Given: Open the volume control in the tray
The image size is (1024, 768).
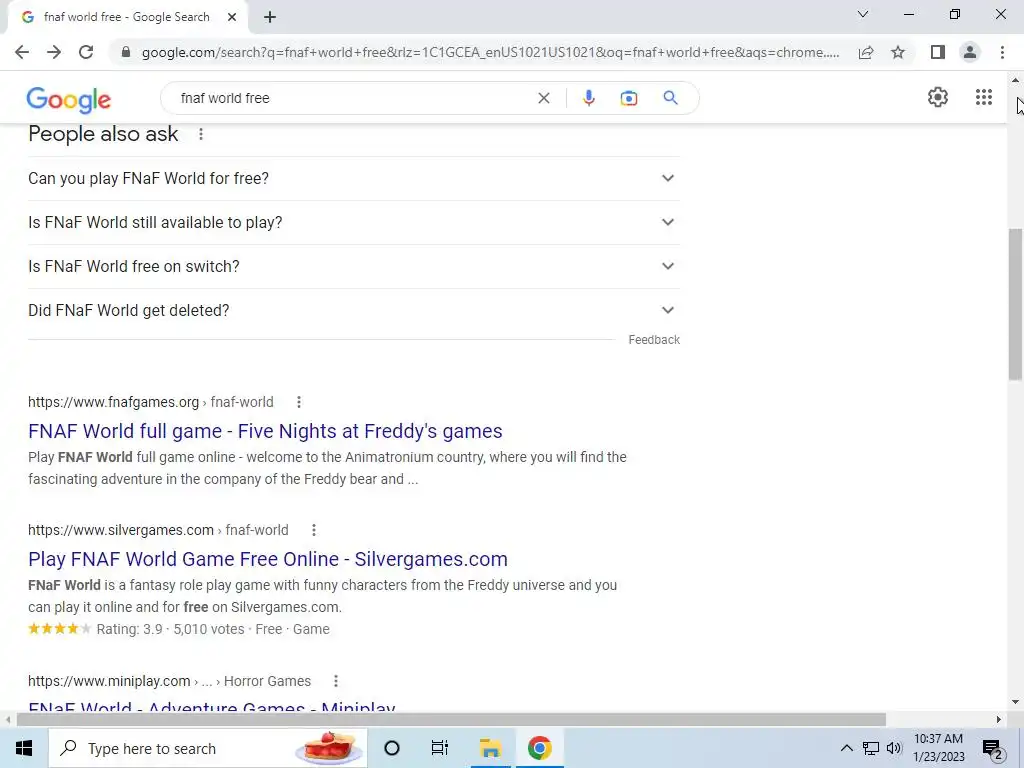Looking at the screenshot, I should [x=894, y=748].
